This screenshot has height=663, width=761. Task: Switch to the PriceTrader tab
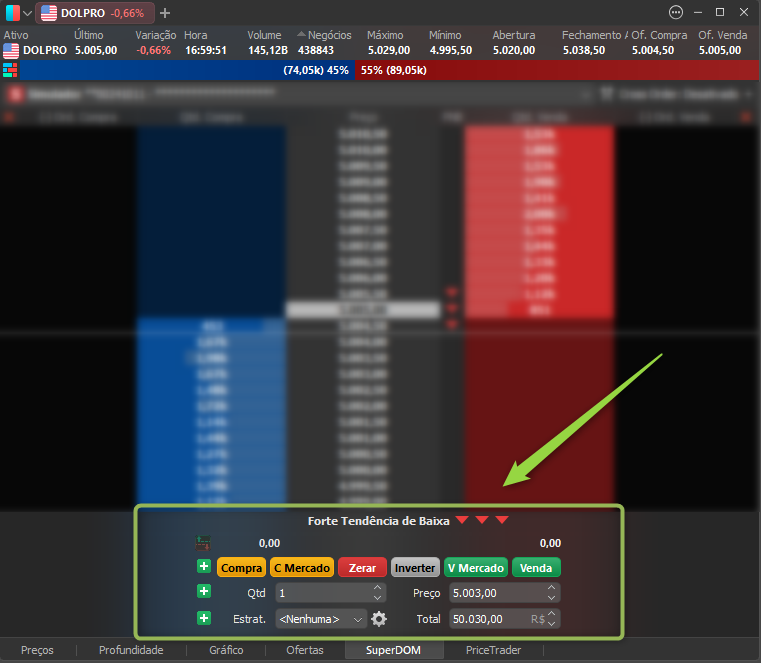click(x=493, y=650)
